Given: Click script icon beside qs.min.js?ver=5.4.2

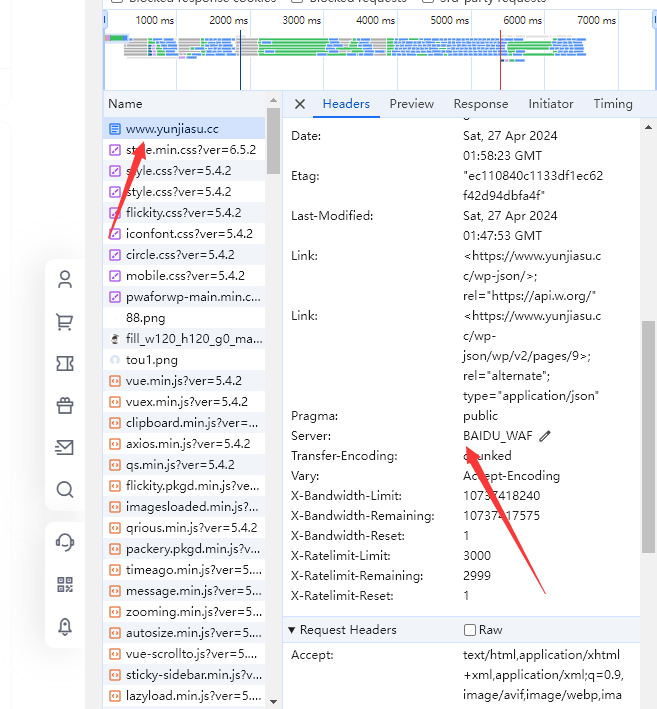Looking at the screenshot, I should coord(115,465).
